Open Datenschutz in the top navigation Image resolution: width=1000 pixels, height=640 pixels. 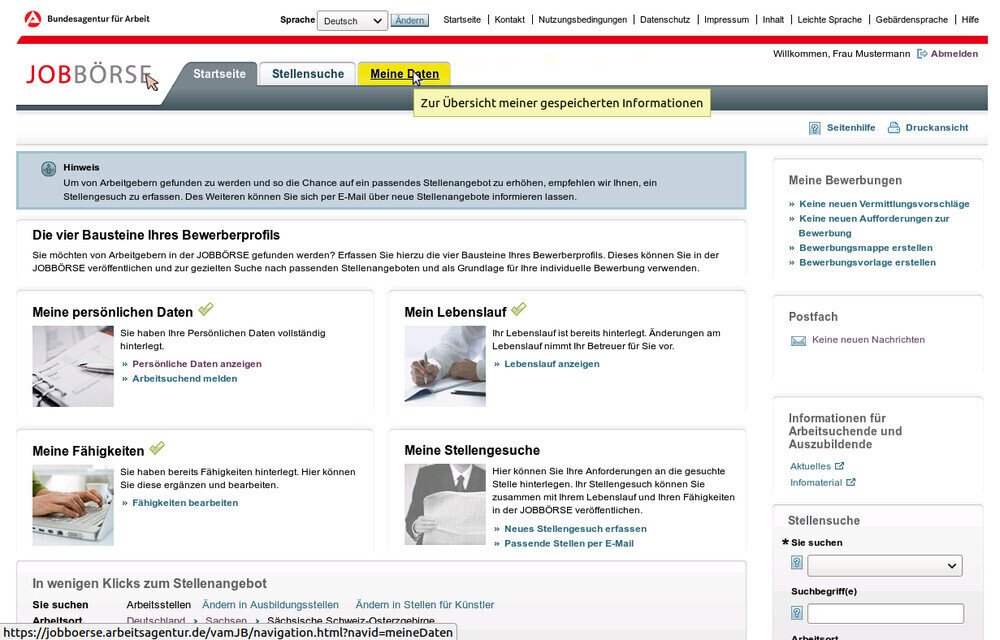(665, 20)
